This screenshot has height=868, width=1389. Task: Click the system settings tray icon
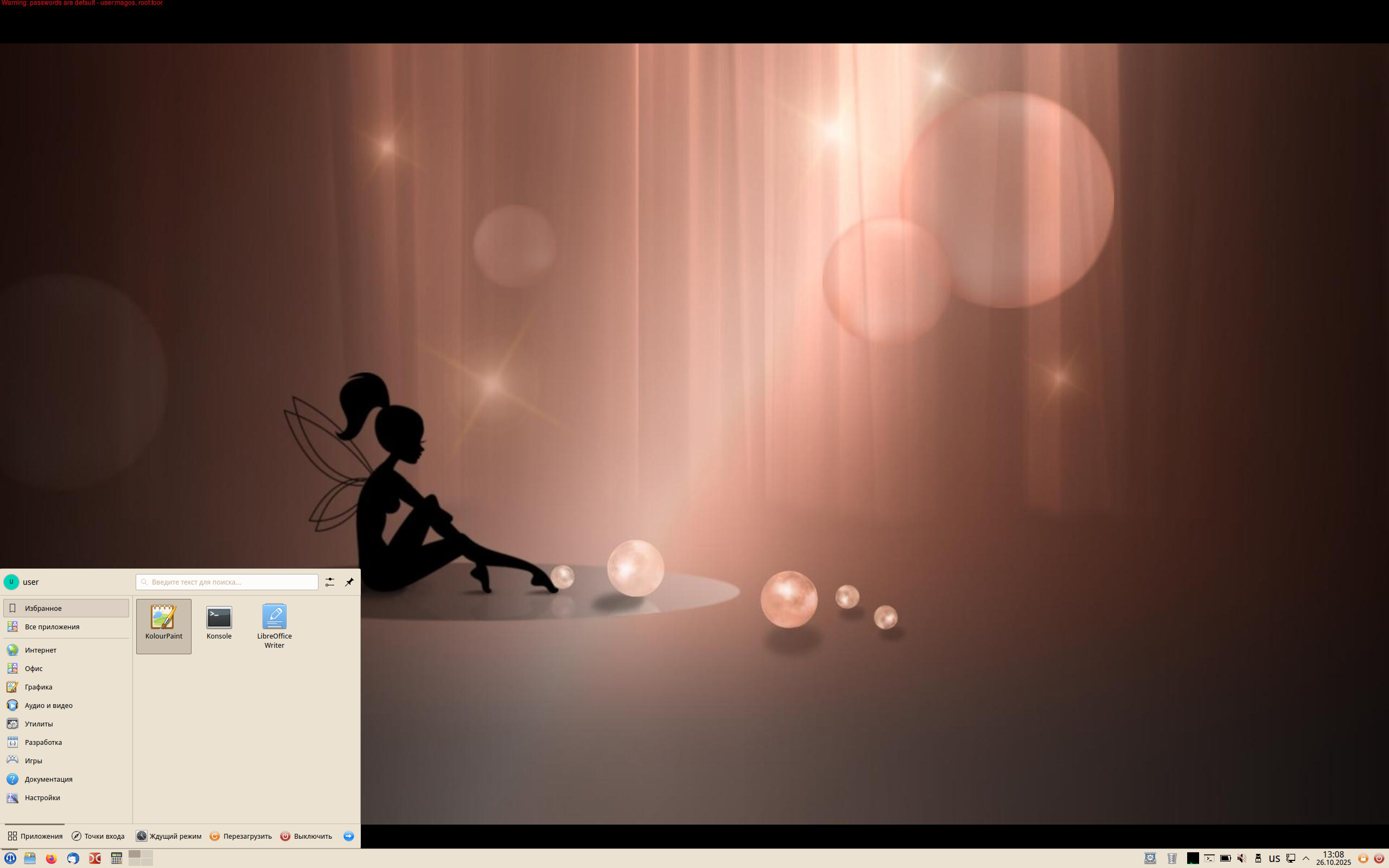pos(1150,858)
